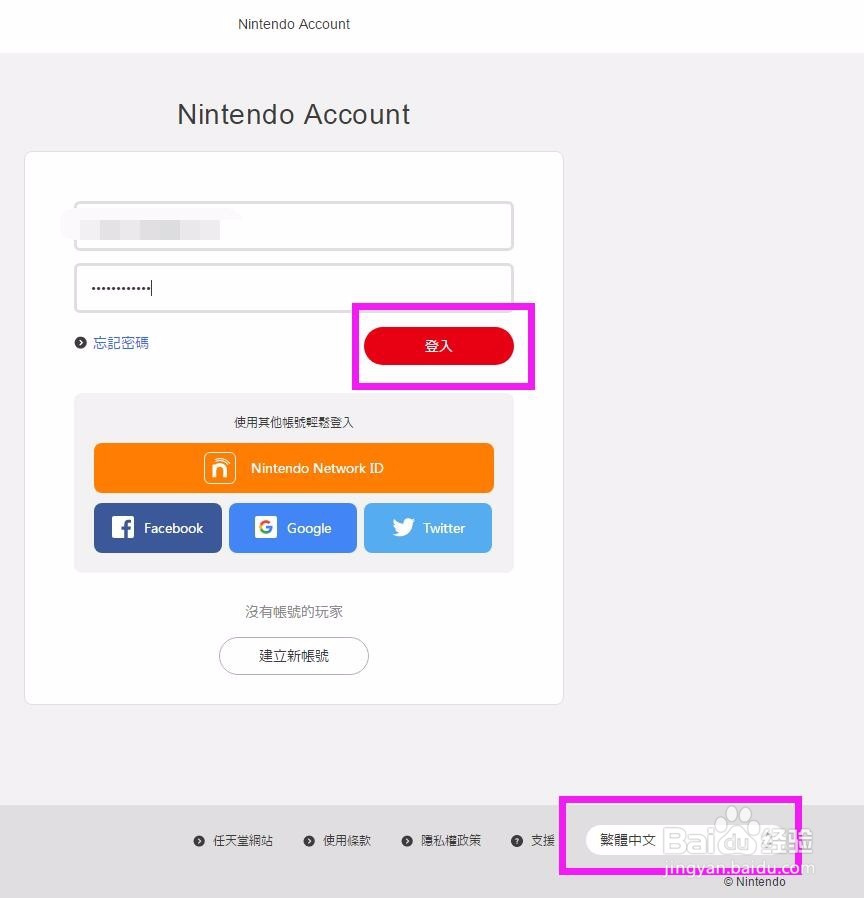This screenshot has height=898, width=864.
Task: Click the 建立新帳號 create account button
Action: click(294, 656)
